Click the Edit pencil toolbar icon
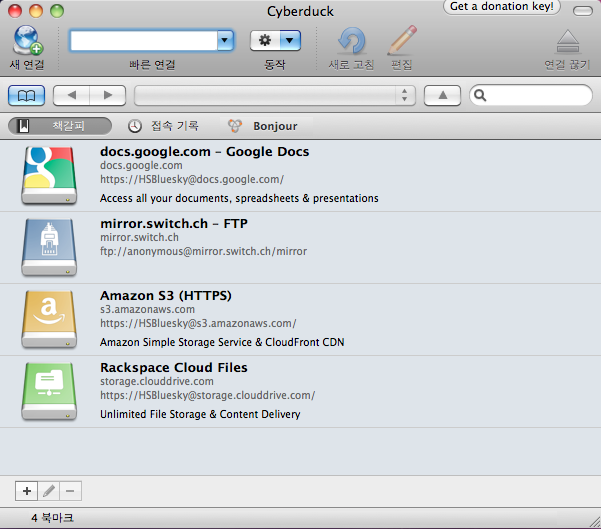The width and height of the screenshot is (601, 529). point(402,41)
